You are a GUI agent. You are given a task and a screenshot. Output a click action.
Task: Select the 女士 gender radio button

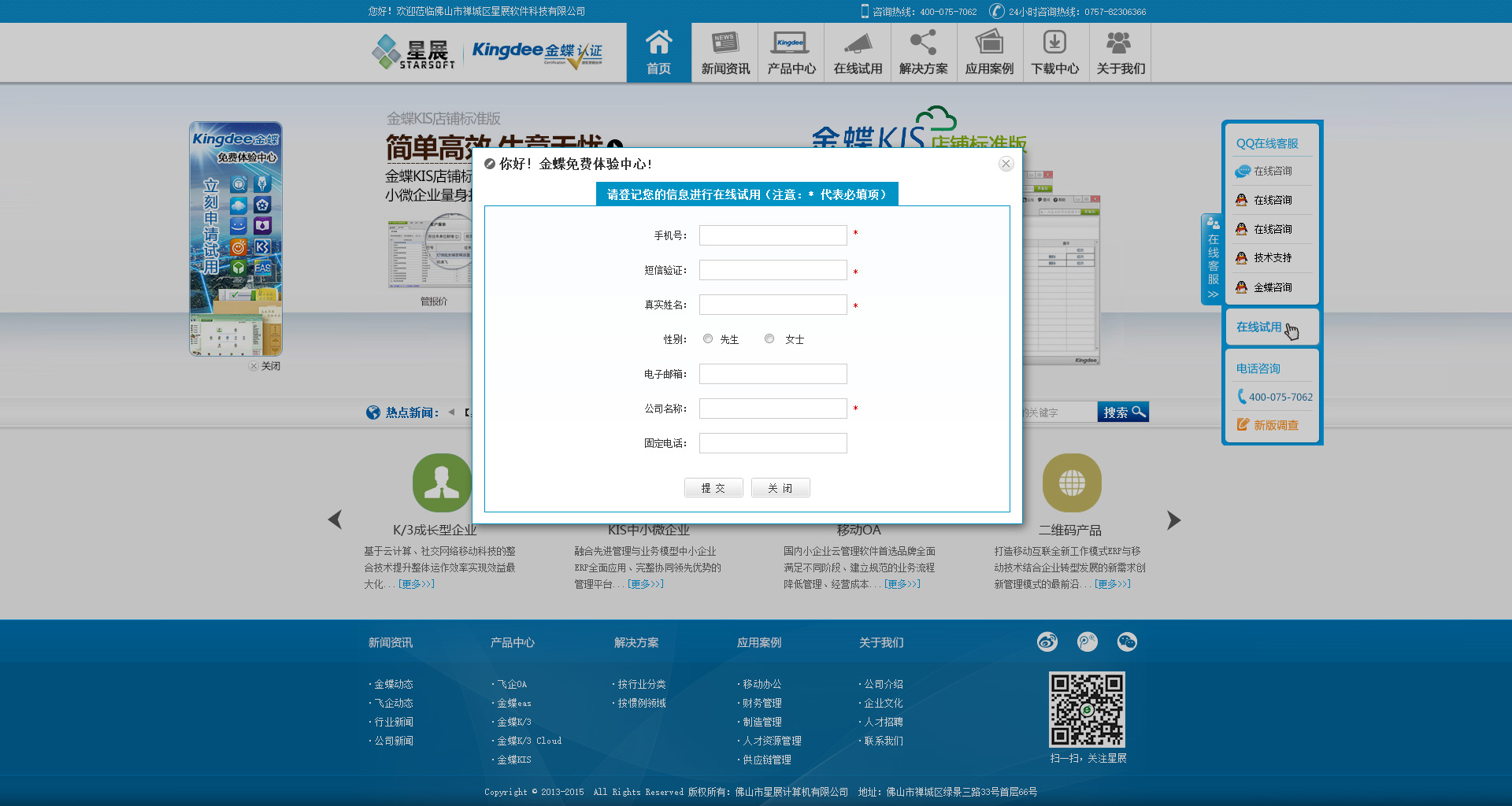tap(769, 338)
